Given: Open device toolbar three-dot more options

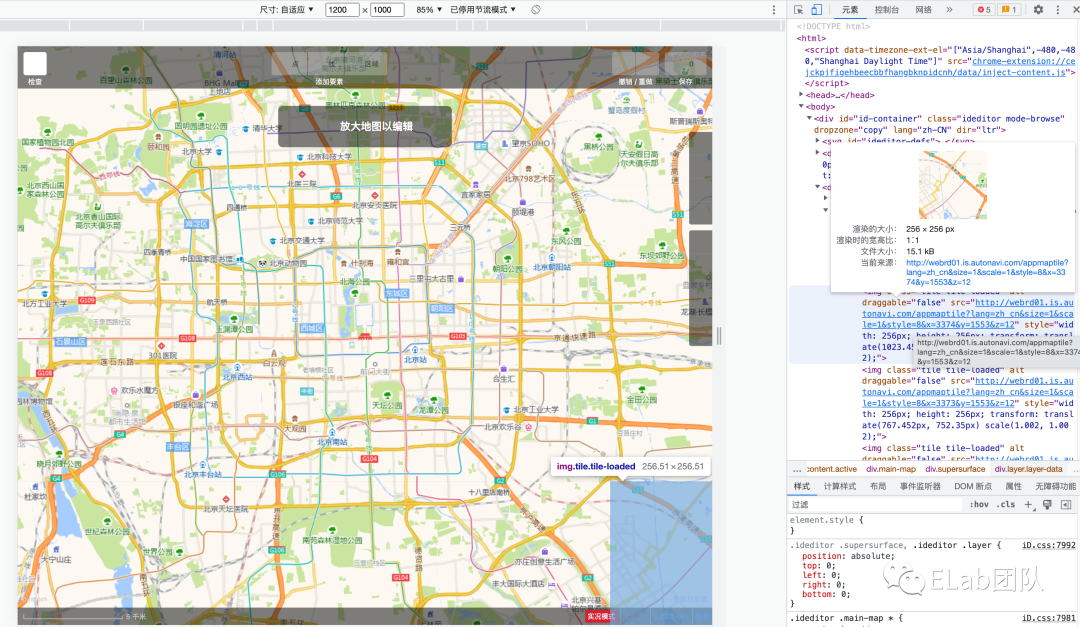Looking at the screenshot, I should click(x=773, y=10).
